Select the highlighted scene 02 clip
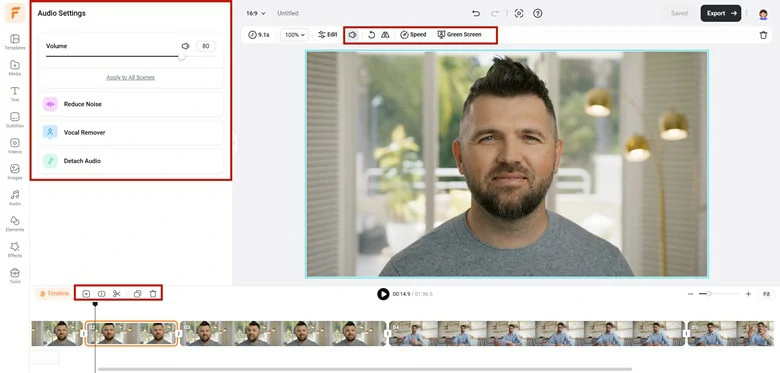The height and width of the screenshot is (373, 780). 131,333
